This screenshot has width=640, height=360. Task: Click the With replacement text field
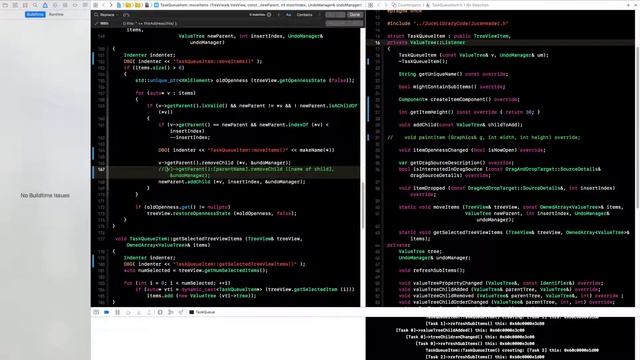222,23
